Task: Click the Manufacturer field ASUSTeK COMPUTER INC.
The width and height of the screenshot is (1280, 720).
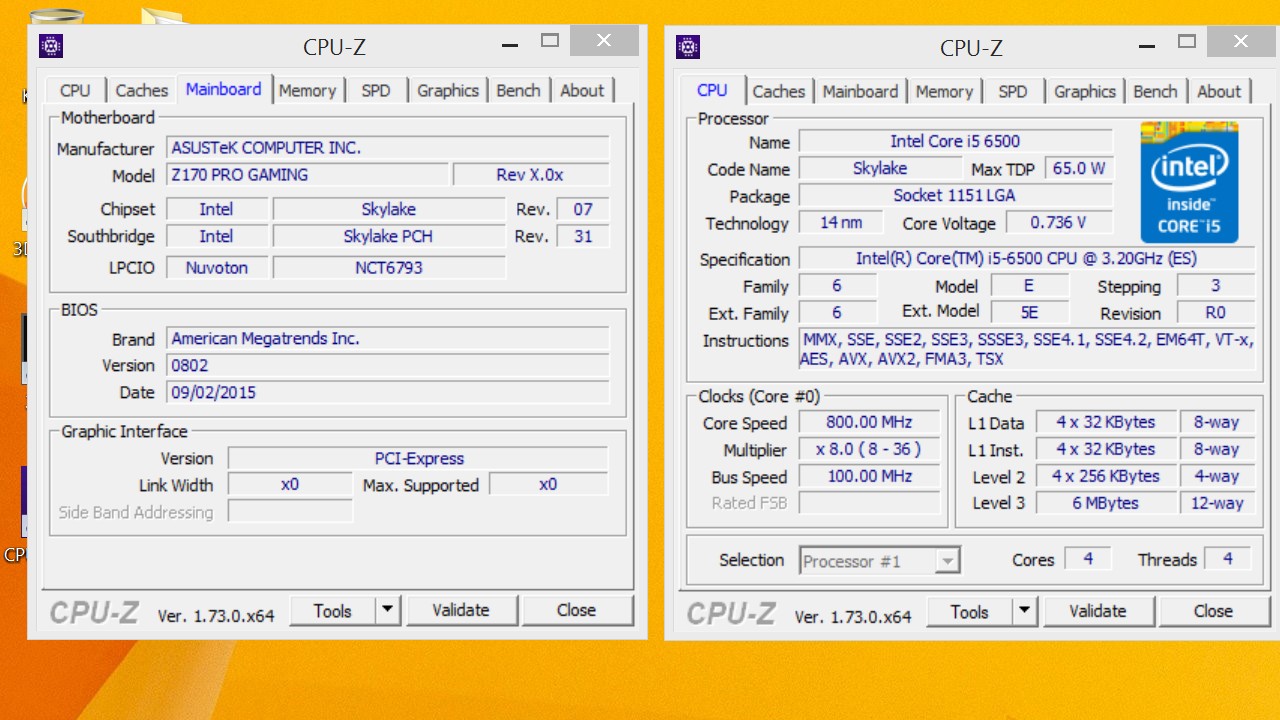Action: 388,148
